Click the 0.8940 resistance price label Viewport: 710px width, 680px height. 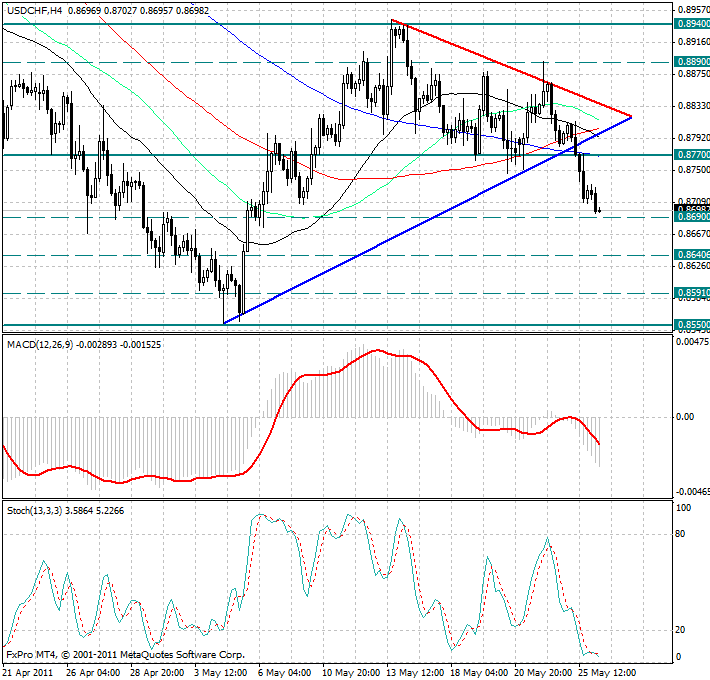(x=692, y=23)
